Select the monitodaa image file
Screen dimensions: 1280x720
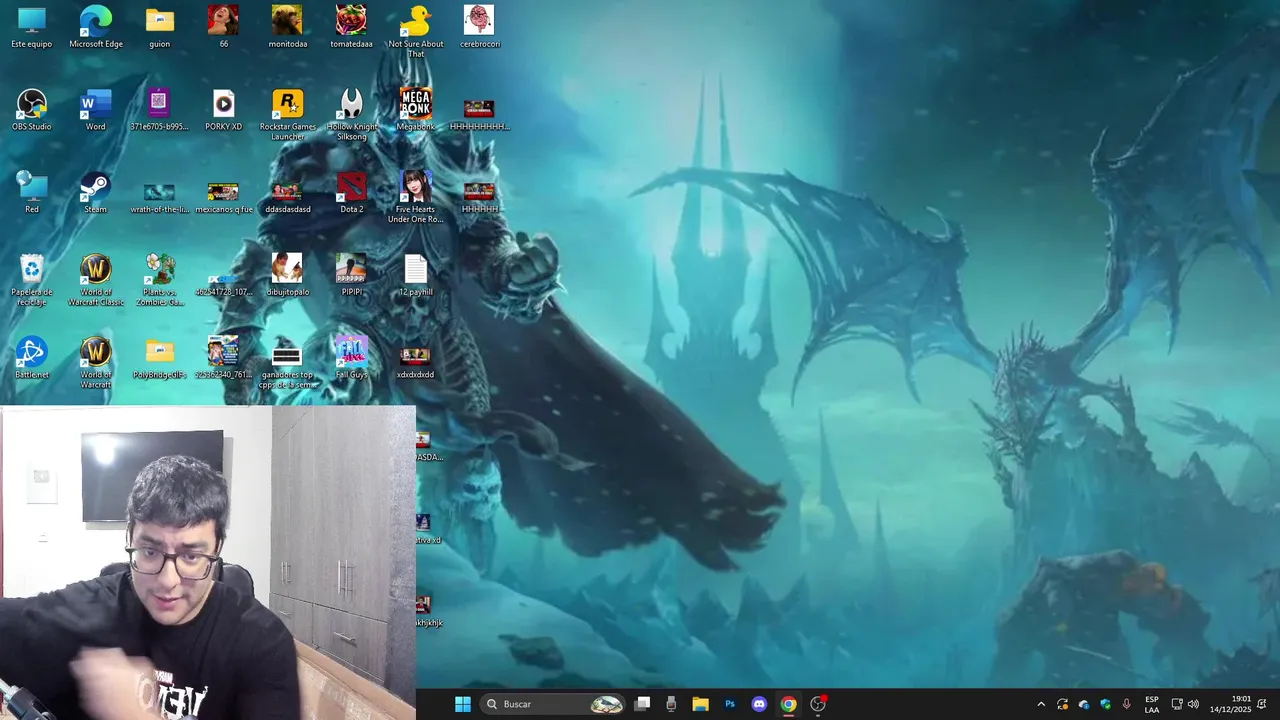[287, 27]
